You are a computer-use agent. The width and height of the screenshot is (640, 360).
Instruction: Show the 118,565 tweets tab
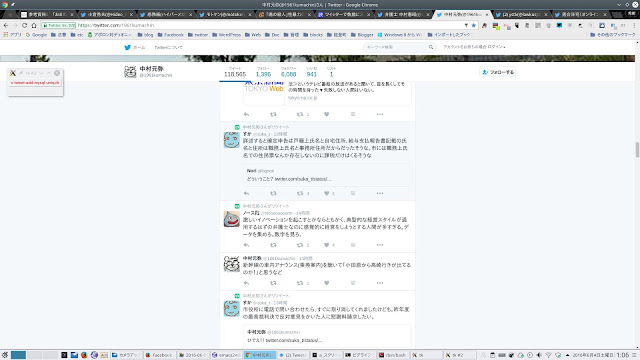click(x=235, y=72)
